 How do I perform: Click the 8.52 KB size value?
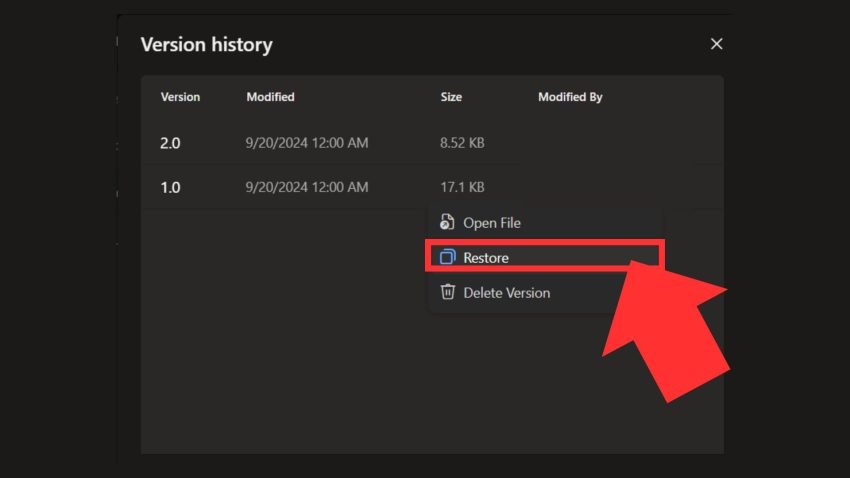[462, 143]
